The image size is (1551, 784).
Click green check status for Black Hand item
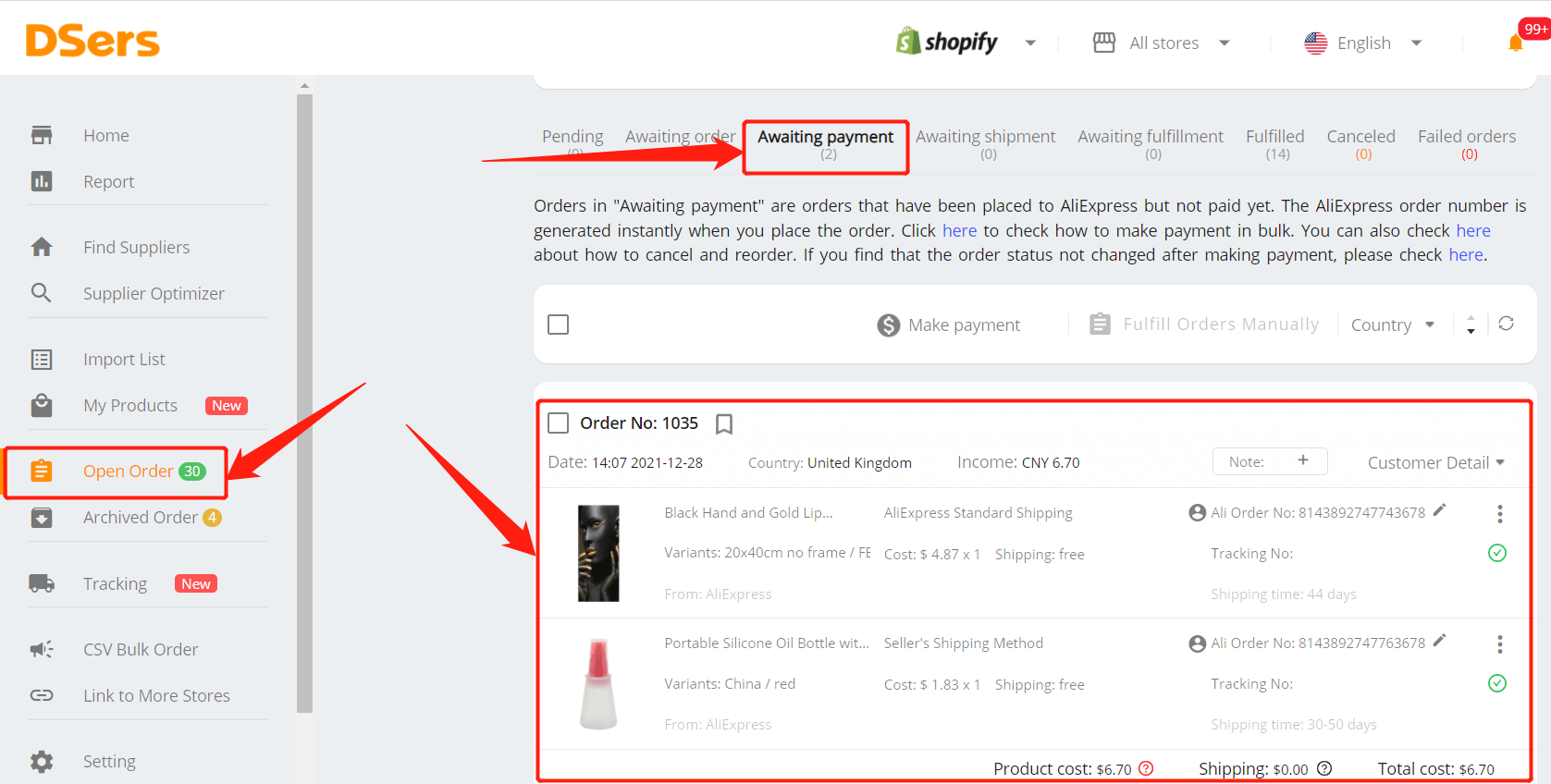[1497, 553]
